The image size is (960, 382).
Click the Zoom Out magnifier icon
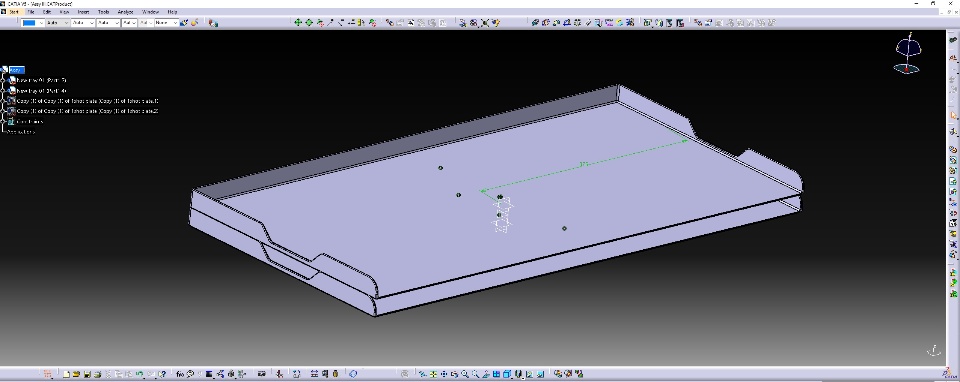pos(476,374)
